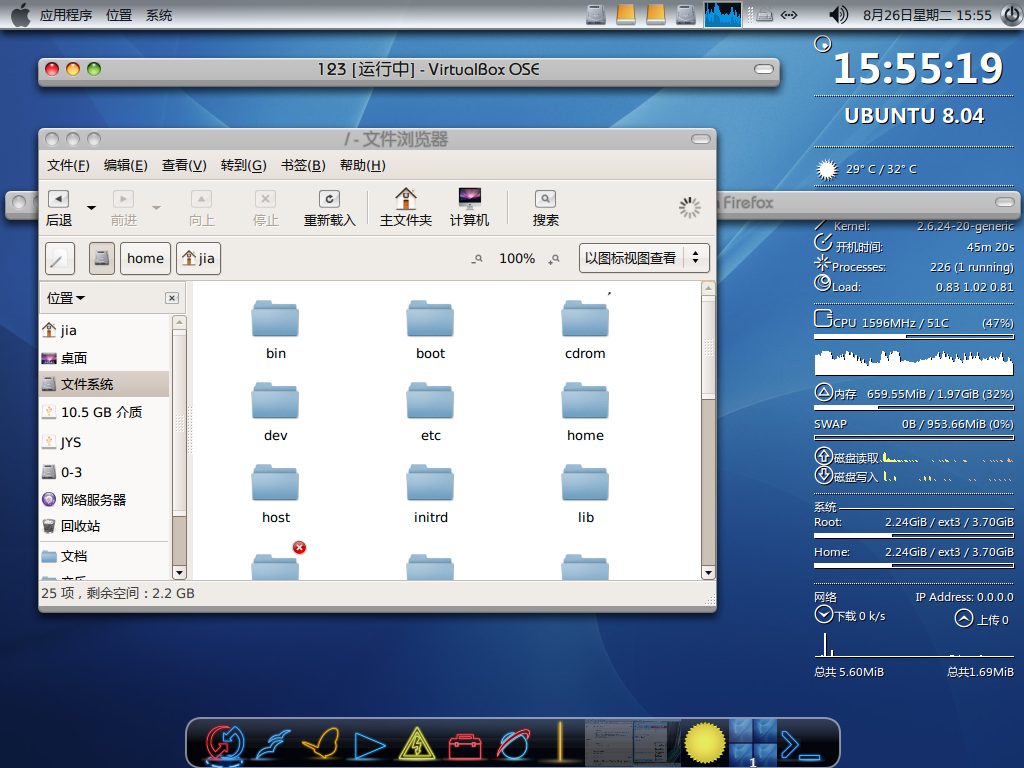
Task: Toggle the home path-bar button
Action: pyautogui.click(x=145, y=259)
